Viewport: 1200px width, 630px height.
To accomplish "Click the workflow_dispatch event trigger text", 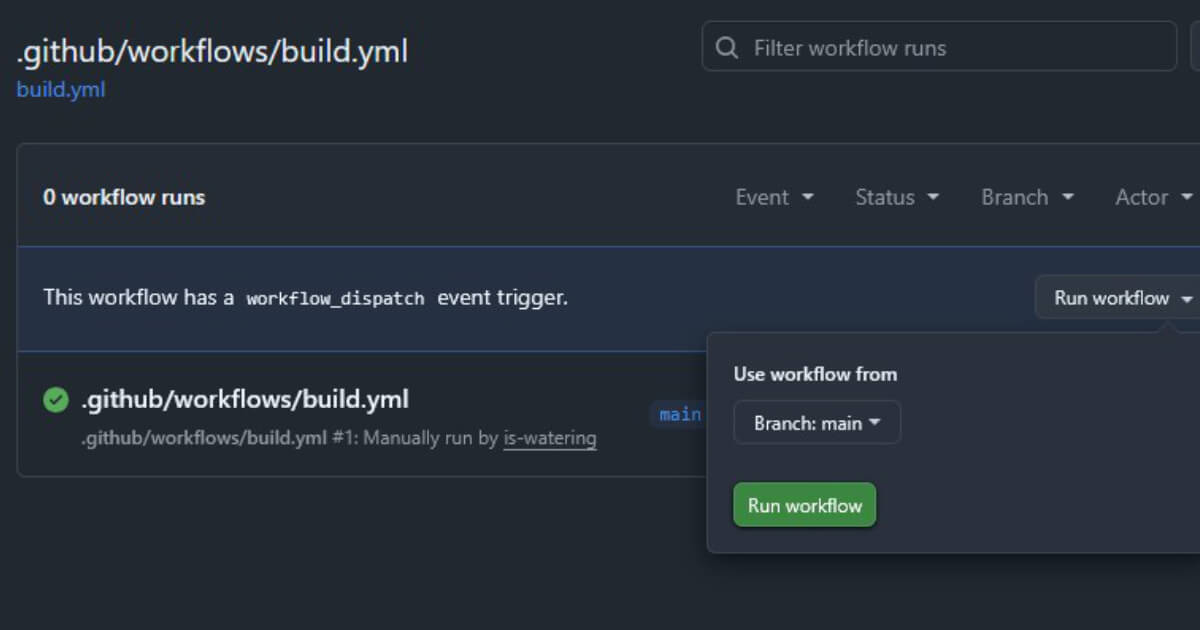I will click(335, 298).
